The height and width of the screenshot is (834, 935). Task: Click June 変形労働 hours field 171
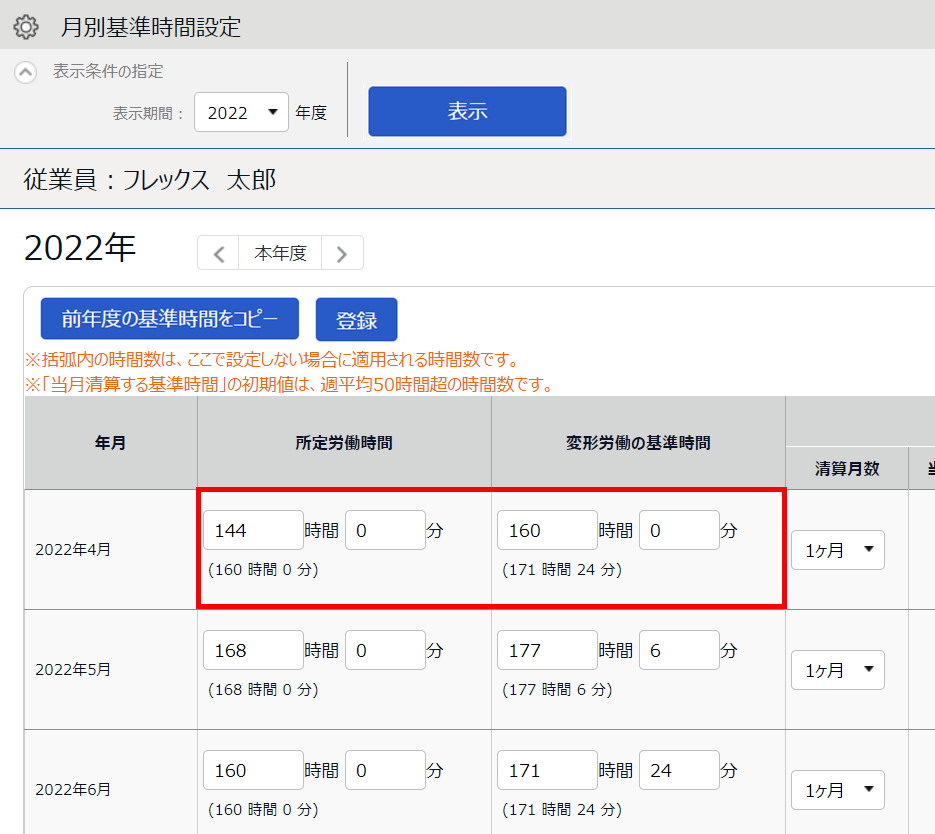click(547, 770)
